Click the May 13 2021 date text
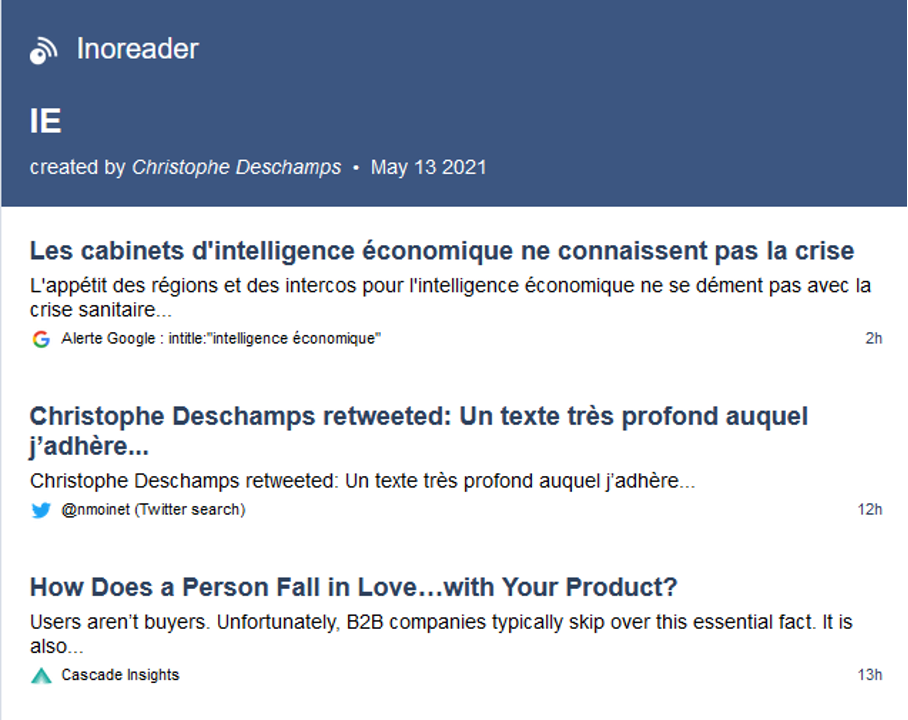This screenshot has width=908, height=720. (x=429, y=167)
